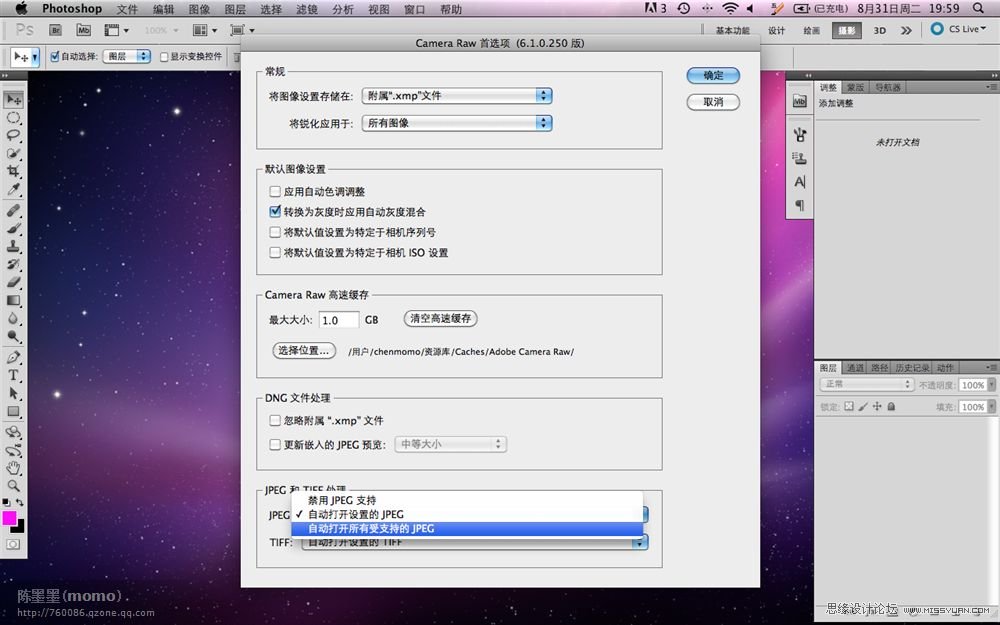Select the 3D Camera Orbit tool

pyautogui.click(x=13, y=450)
